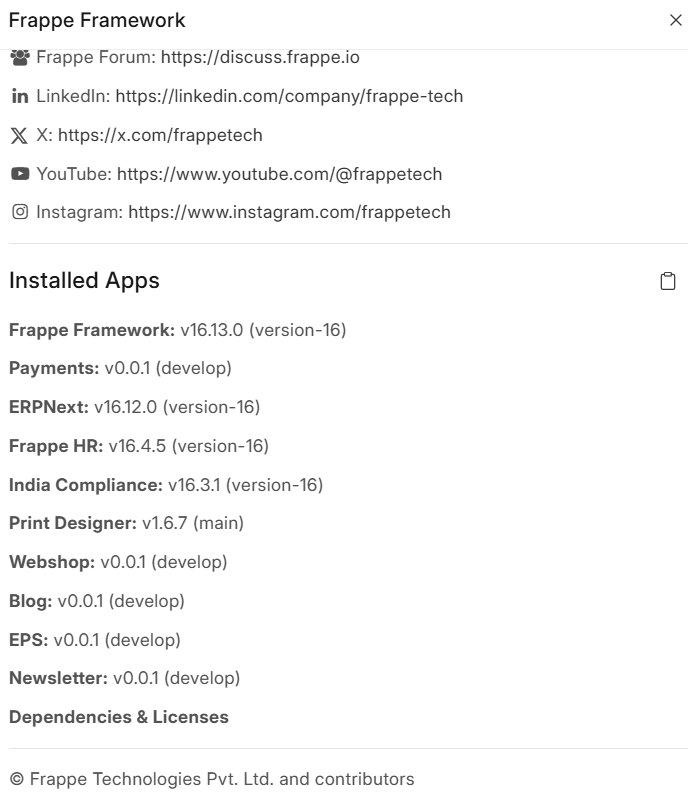Click the Print Designer v1.6.7 entry
Screen dimensions: 688x806
coord(126,523)
